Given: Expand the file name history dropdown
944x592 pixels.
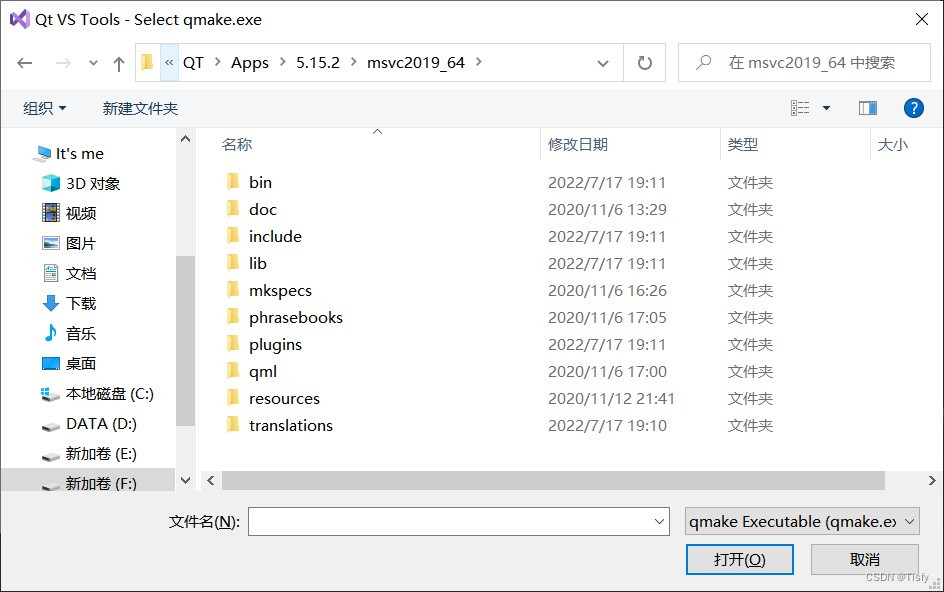Looking at the screenshot, I should (660, 522).
